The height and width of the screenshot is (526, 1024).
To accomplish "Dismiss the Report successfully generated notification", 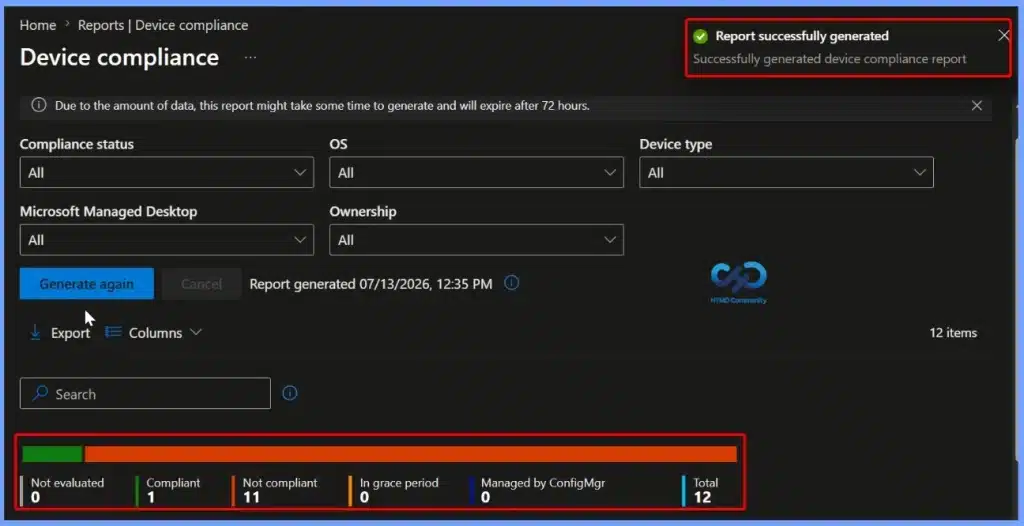I will click(x=1004, y=35).
